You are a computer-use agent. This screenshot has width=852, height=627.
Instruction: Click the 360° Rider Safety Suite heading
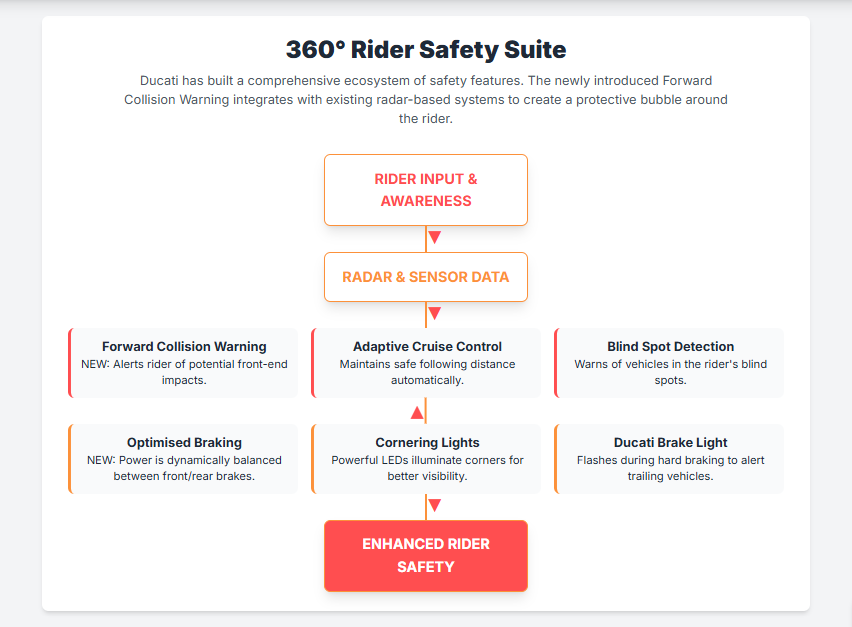coord(426,49)
